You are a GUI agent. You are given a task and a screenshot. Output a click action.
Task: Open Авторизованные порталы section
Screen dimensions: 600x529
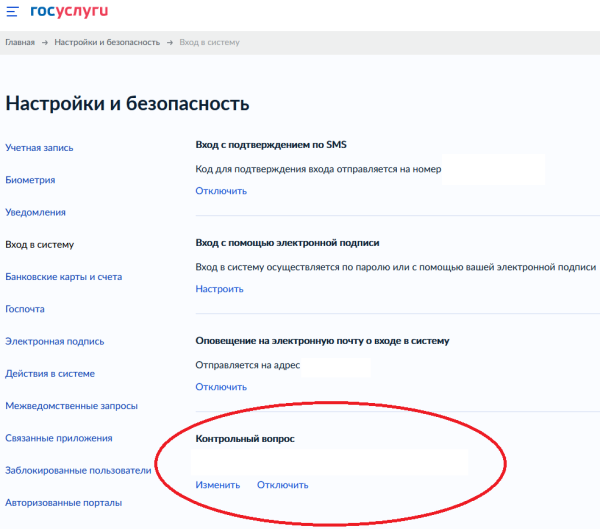(64, 503)
